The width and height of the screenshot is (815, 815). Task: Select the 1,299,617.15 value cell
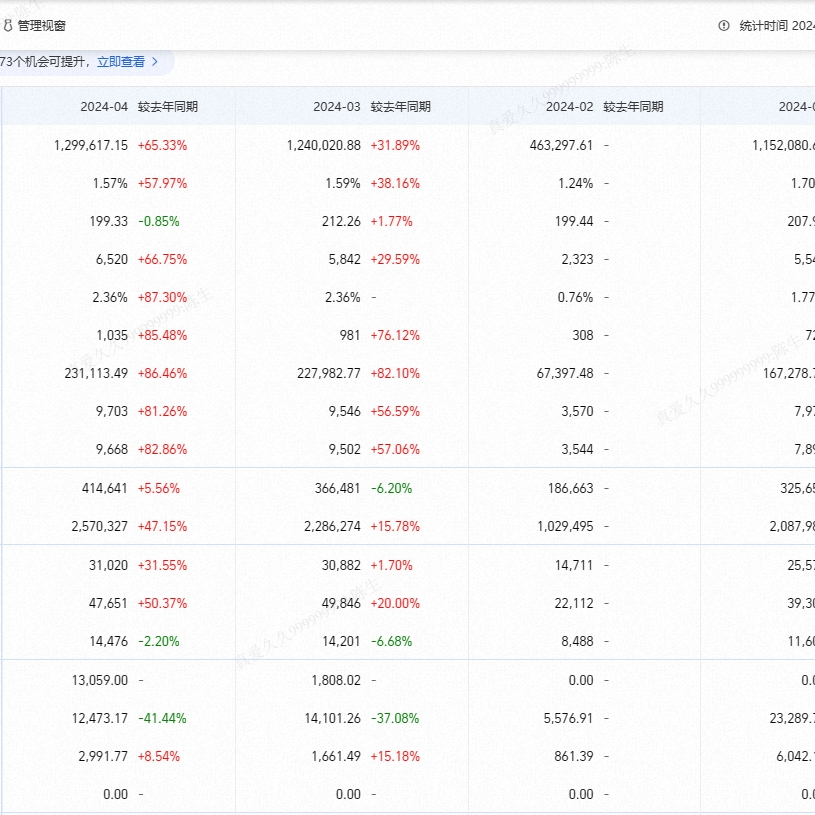(91, 145)
